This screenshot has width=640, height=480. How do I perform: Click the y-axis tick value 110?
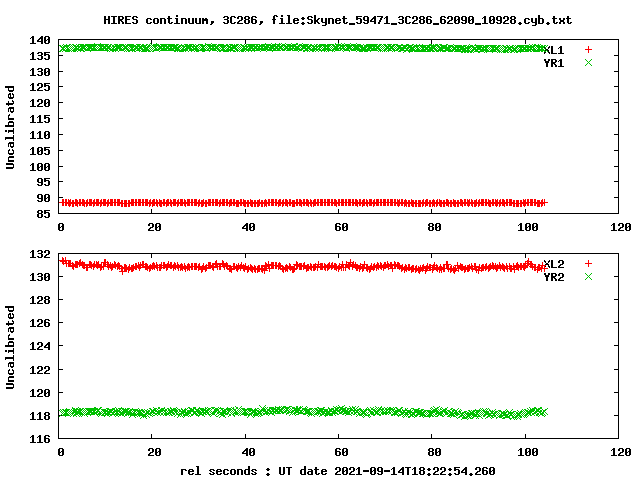click(x=40, y=135)
